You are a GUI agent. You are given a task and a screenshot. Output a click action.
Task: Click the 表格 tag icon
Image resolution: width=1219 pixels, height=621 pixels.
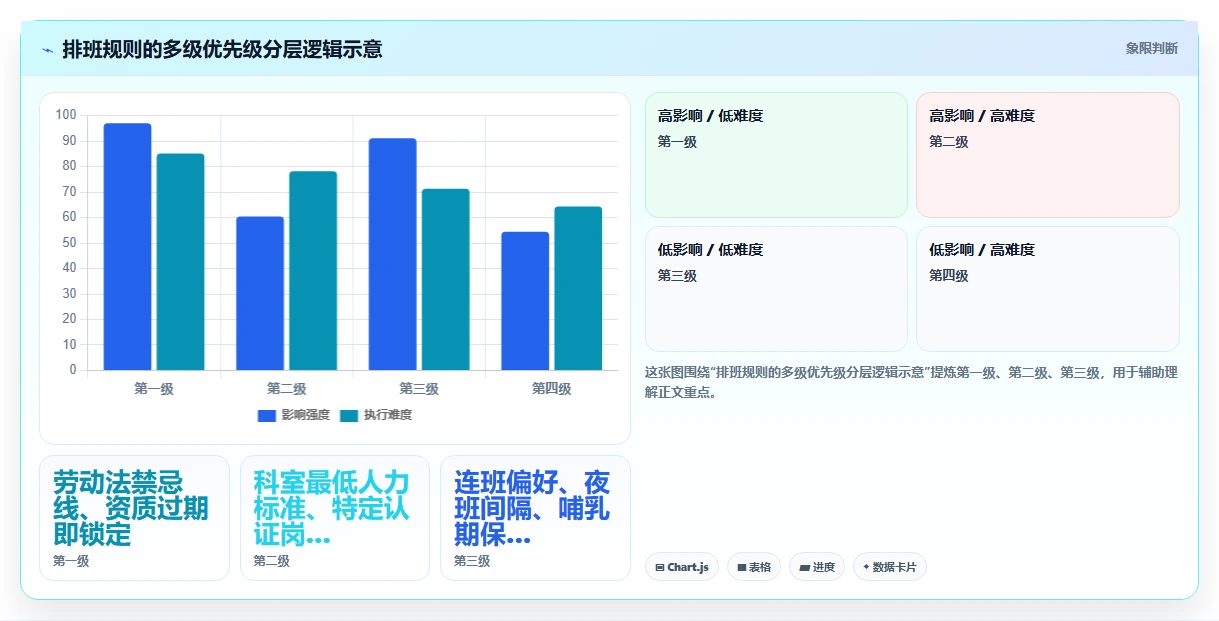pyautogui.click(x=742, y=567)
